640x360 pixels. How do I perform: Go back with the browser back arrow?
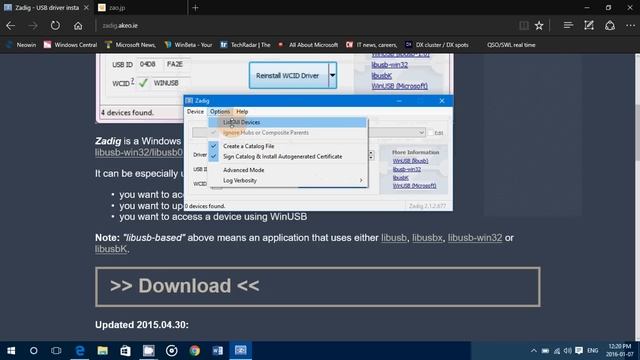pyautogui.click(x=11, y=26)
